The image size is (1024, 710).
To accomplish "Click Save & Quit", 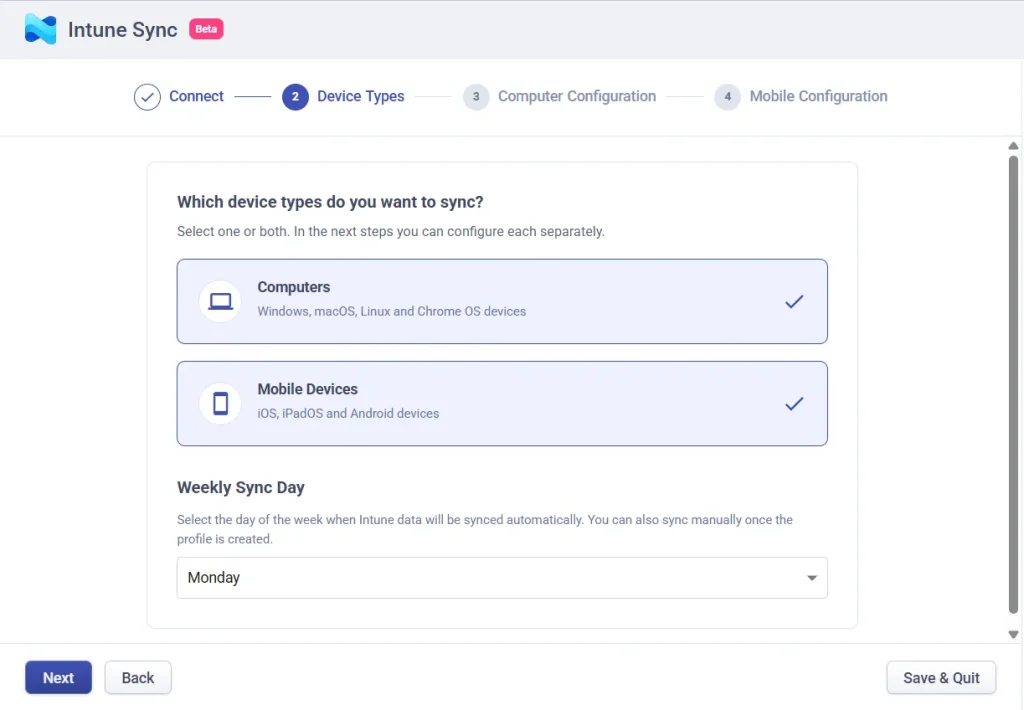I will coord(941,677).
